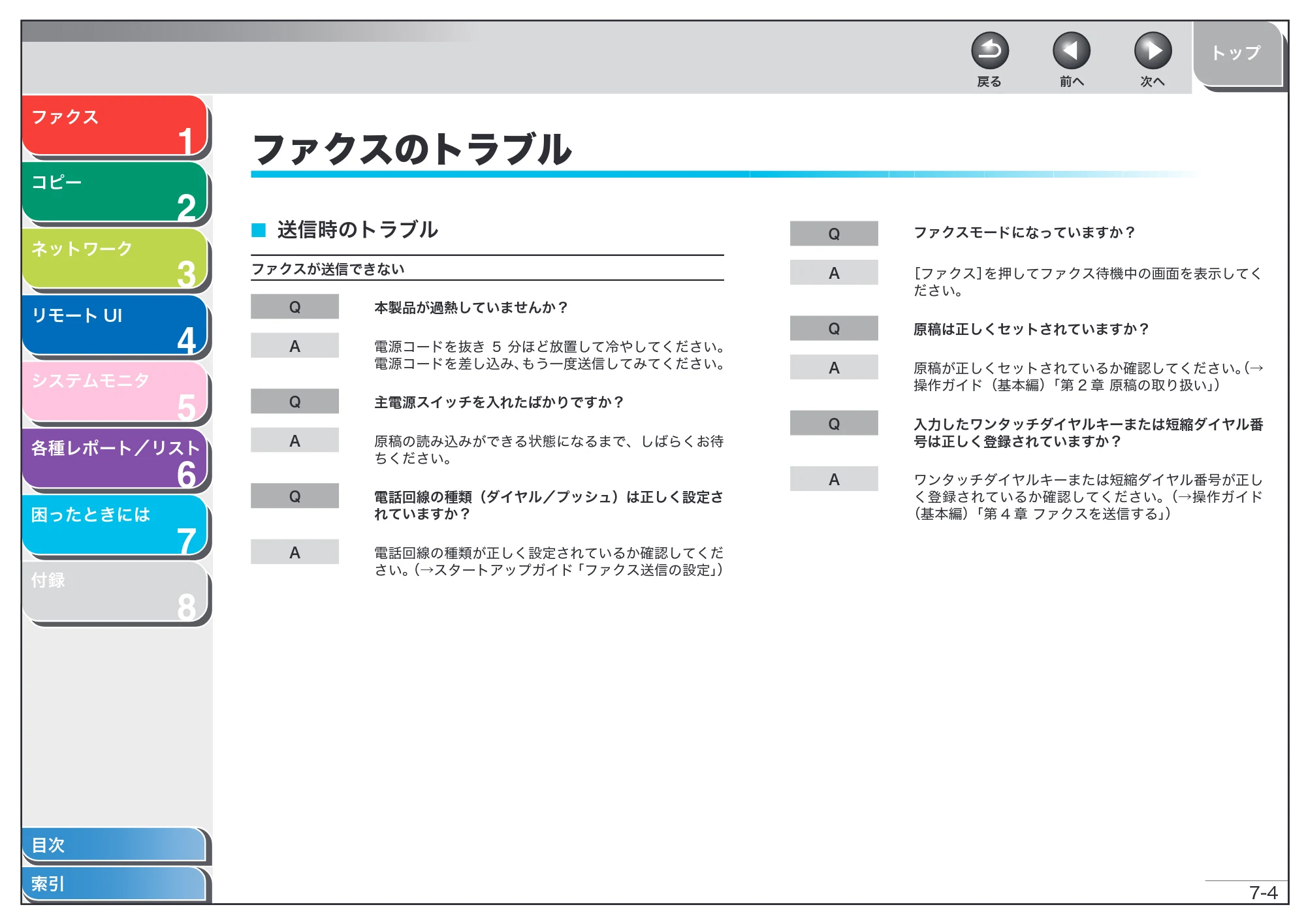1306x924 pixels.
Task: Open chapter 1 ファクス tab
Action: click(114, 125)
